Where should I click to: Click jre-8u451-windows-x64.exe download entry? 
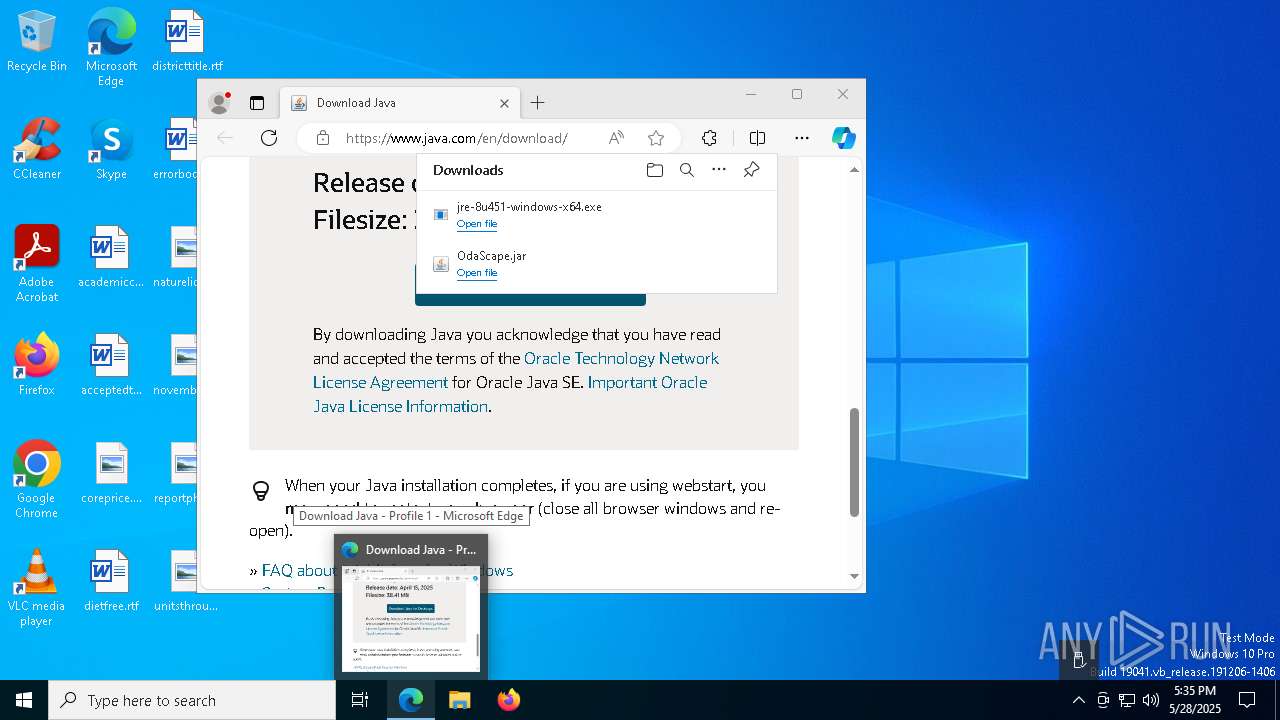(x=597, y=215)
